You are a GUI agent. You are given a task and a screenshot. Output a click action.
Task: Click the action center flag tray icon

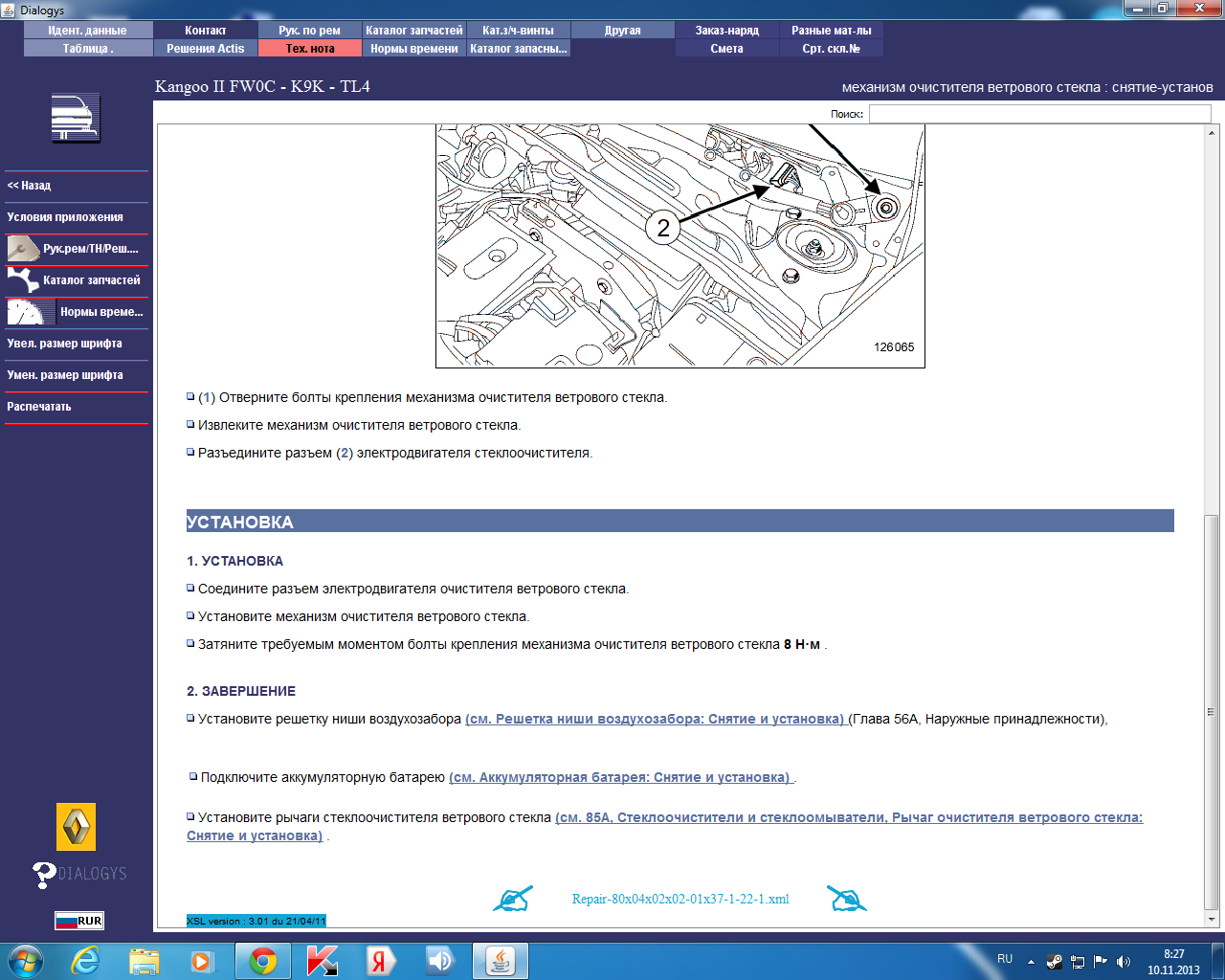[x=1101, y=961]
